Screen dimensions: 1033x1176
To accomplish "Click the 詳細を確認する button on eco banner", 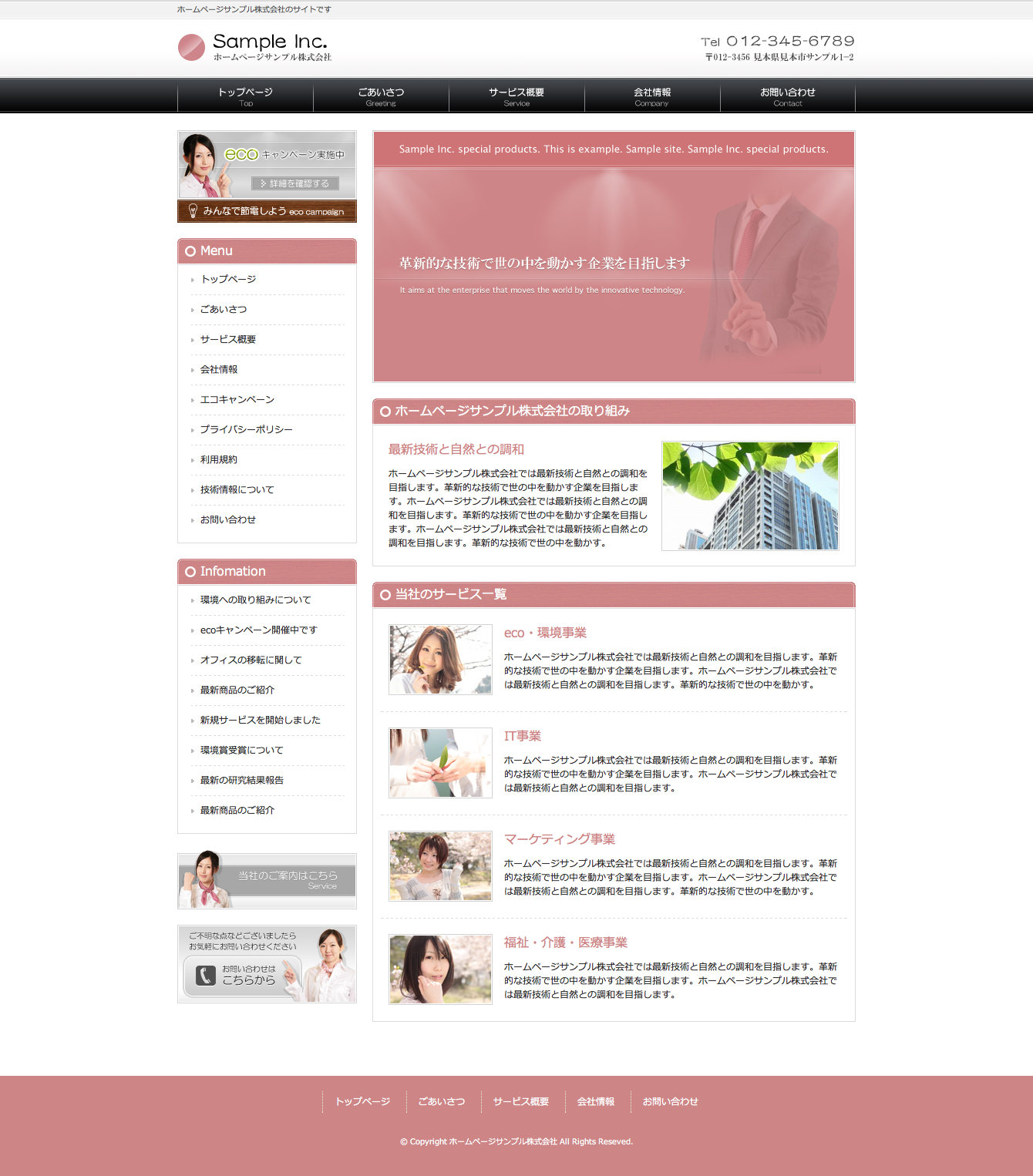I will coord(295,183).
